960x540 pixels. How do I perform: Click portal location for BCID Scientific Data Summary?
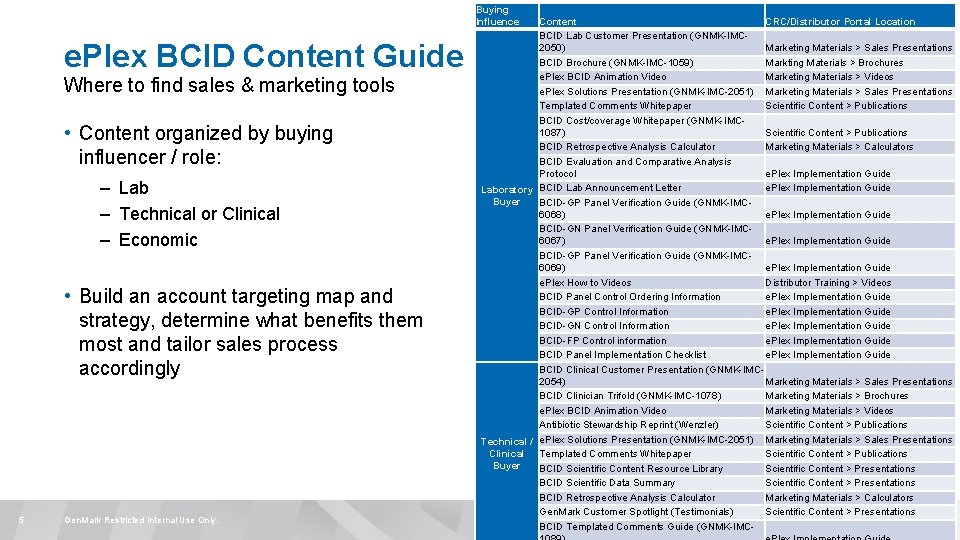point(860,483)
